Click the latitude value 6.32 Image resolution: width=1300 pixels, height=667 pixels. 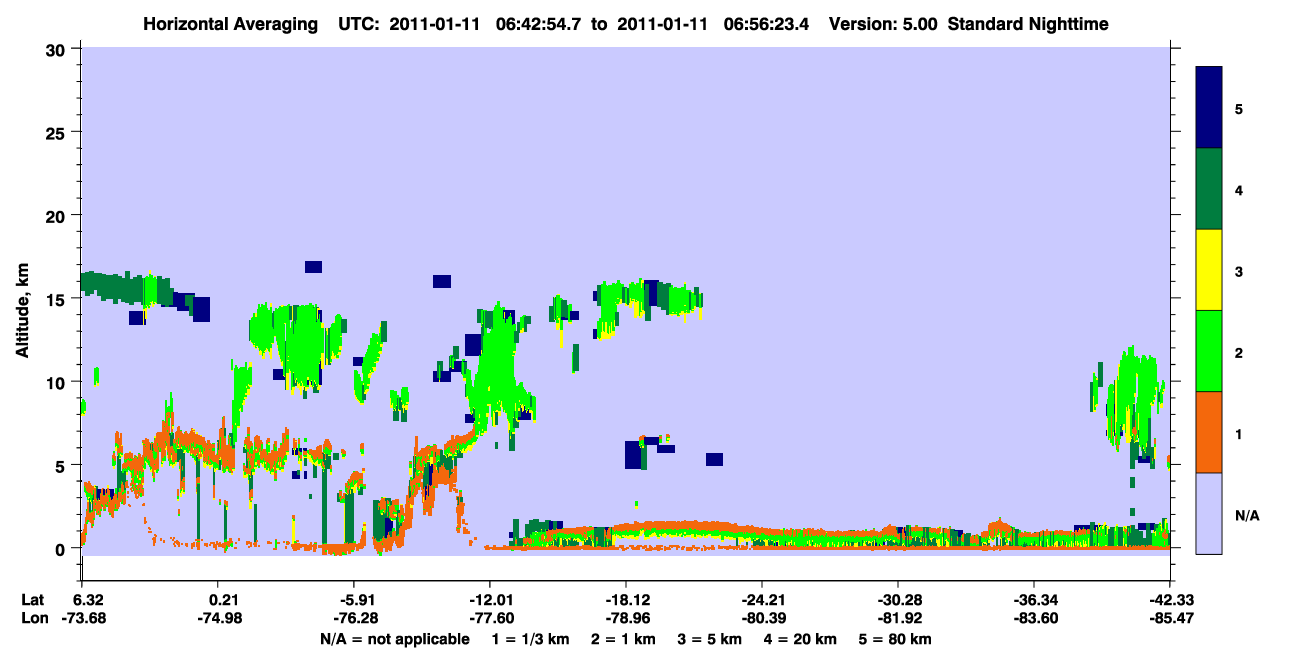click(90, 600)
